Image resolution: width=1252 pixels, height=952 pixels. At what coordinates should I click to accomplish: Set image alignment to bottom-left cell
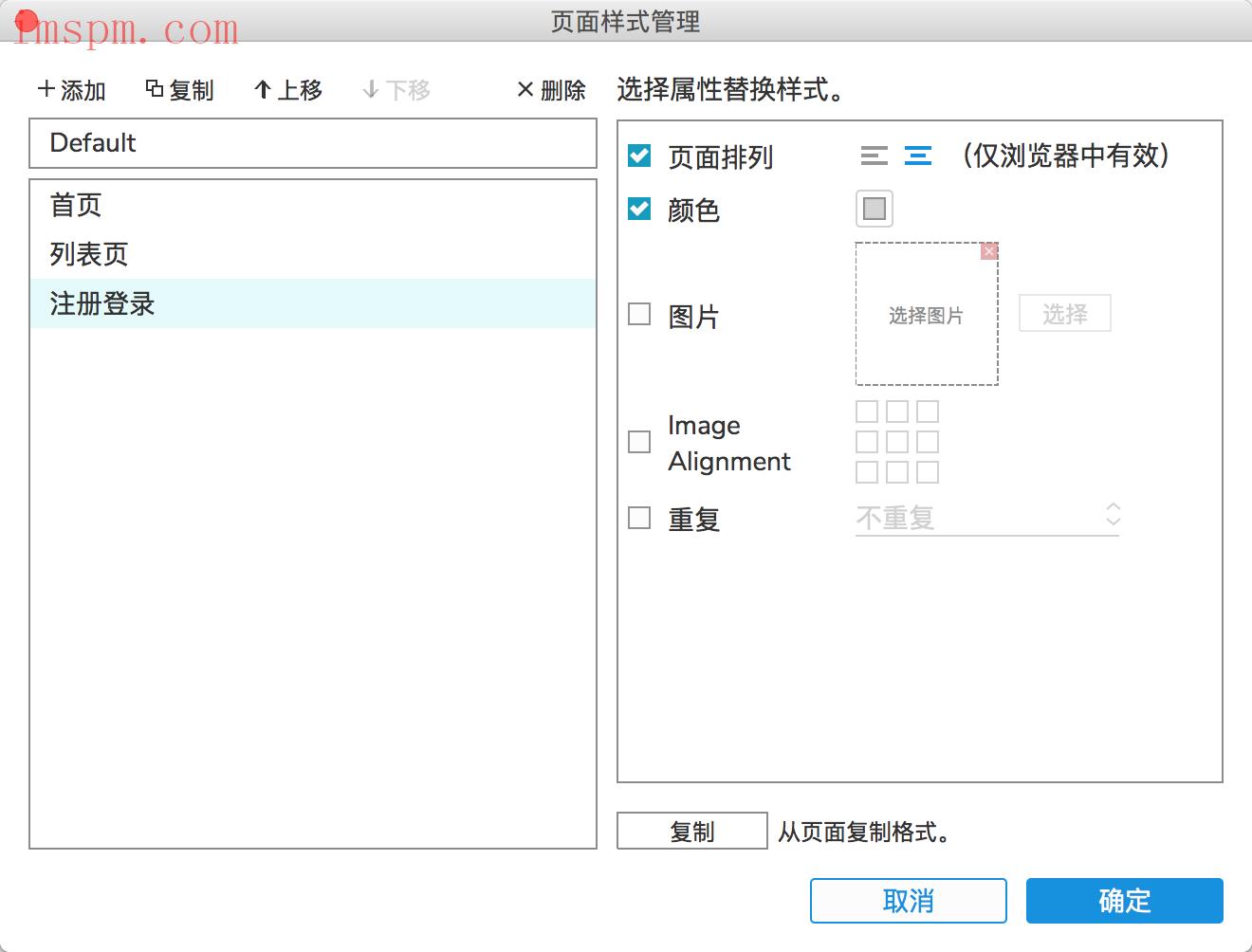pyautogui.click(x=867, y=472)
